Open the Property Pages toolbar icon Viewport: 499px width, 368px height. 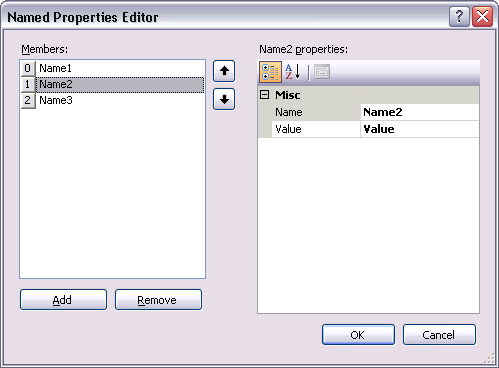click(x=322, y=72)
